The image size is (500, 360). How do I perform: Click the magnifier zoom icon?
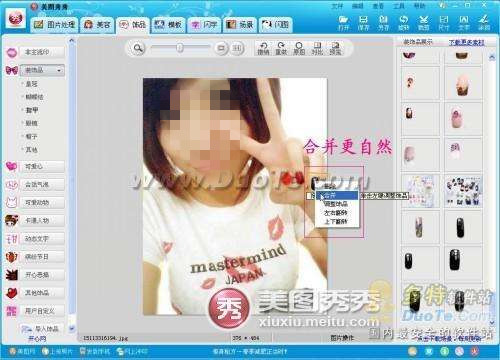tap(138, 48)
